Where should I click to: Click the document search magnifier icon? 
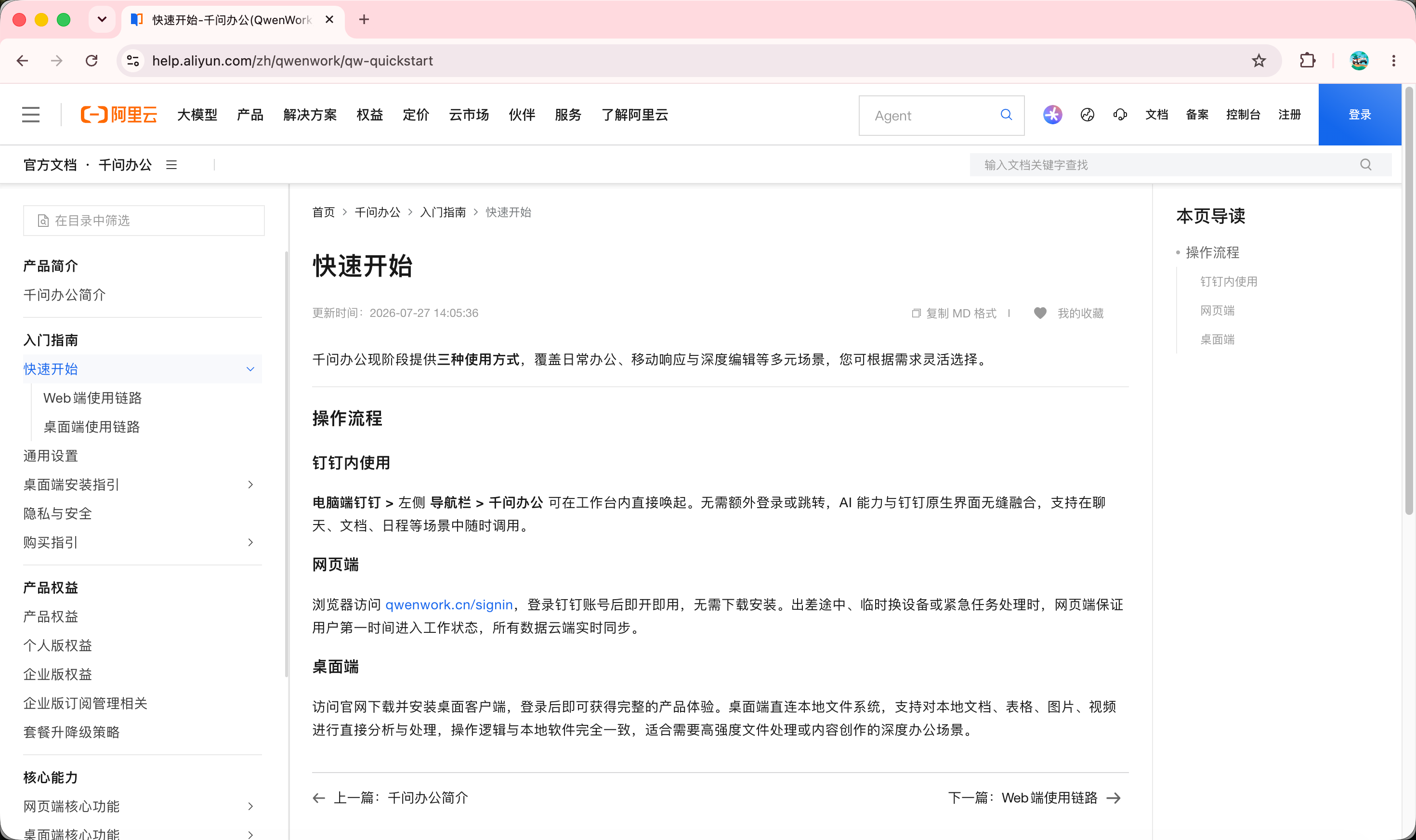1365,165
